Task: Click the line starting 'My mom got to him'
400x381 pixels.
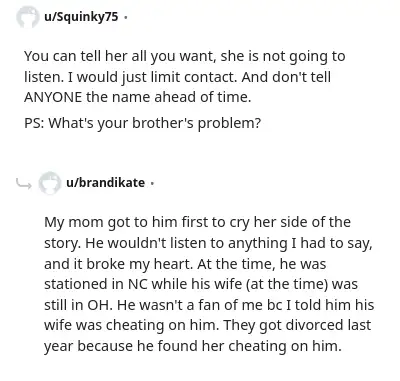Action: 197,222
